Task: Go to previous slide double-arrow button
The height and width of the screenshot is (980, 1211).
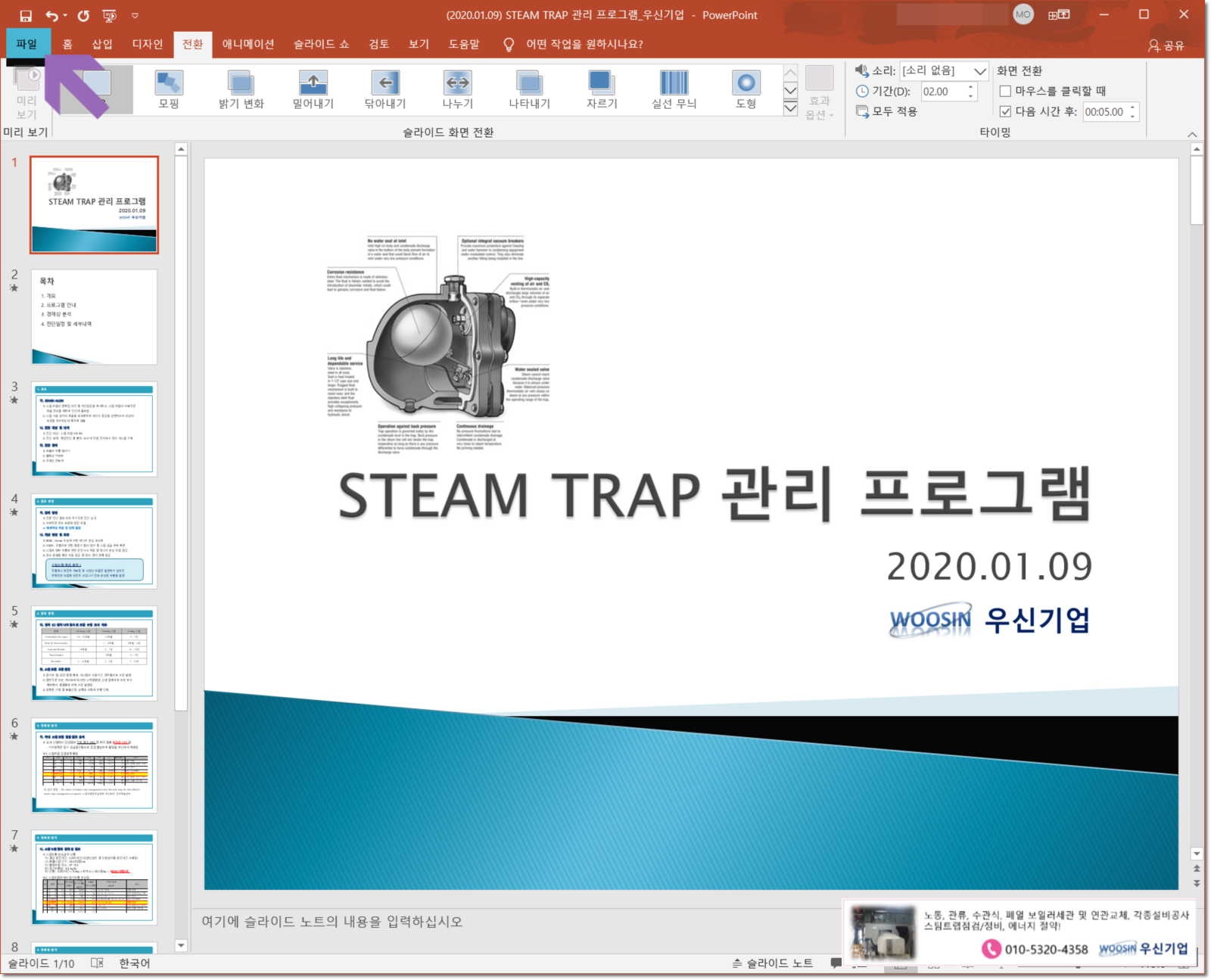Action: 1197,869
